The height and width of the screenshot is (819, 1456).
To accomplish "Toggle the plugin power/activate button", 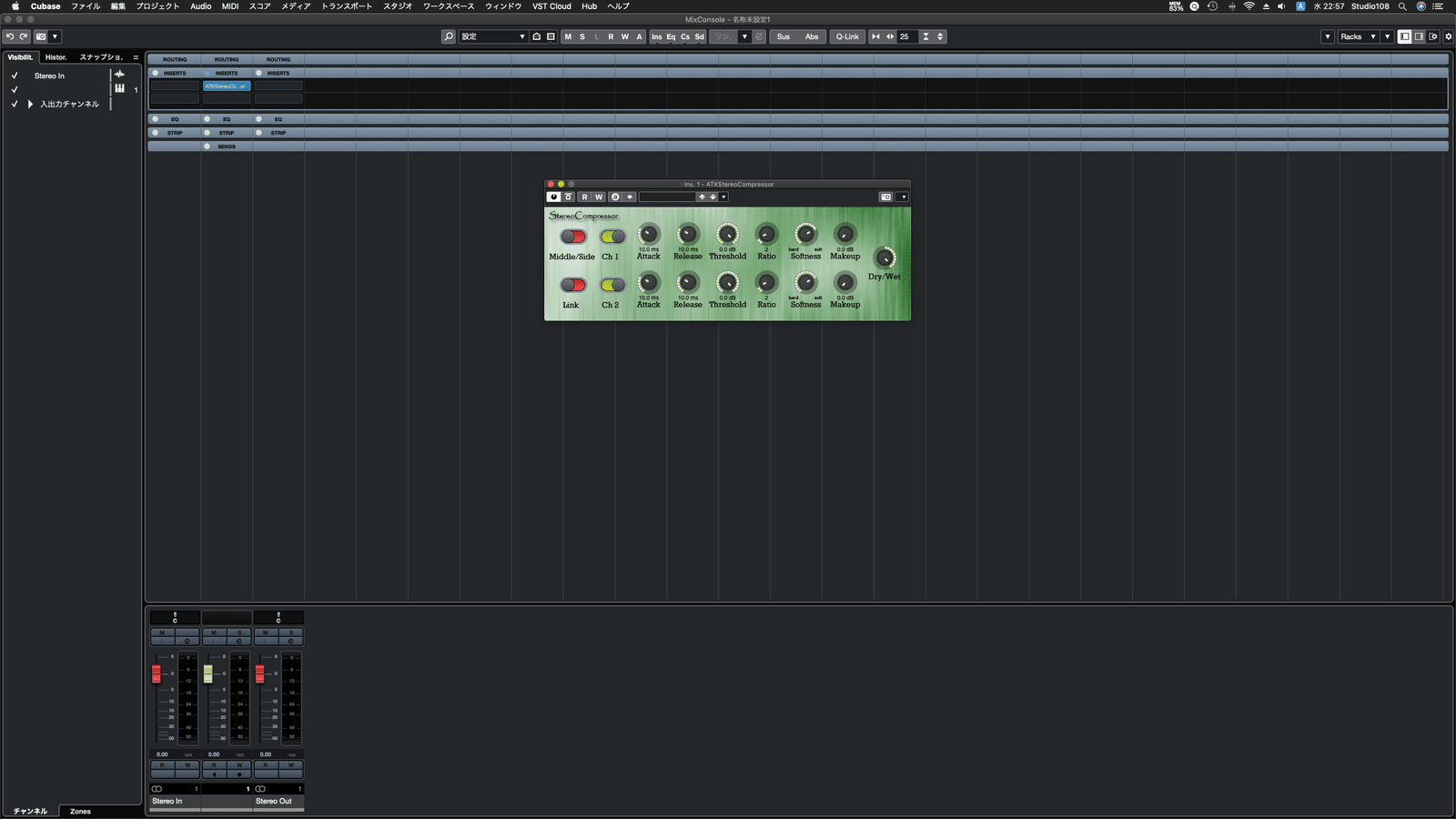I will (x=553, y=197).
